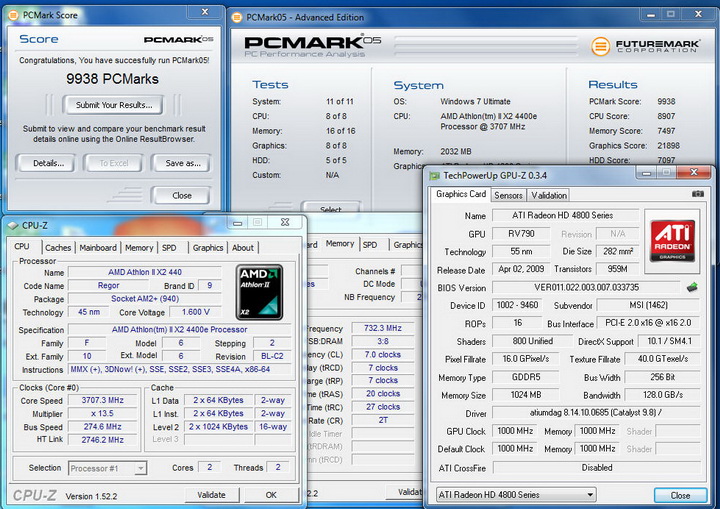Click the 9938 PCMarks score text
Screen dimensions: 720x509
[112, 79]
